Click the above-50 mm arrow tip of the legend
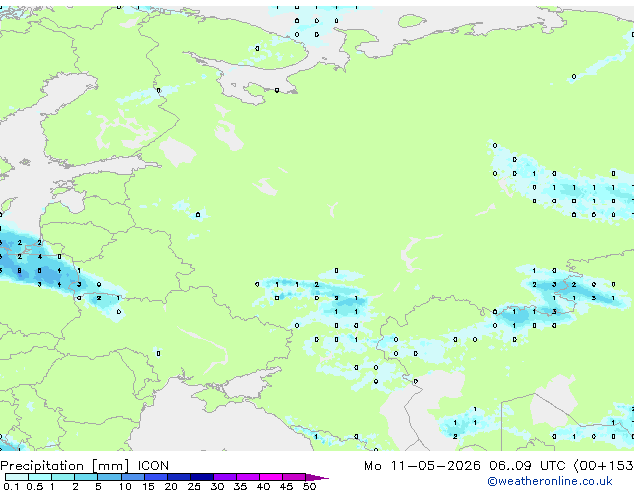 pos(317,477)
